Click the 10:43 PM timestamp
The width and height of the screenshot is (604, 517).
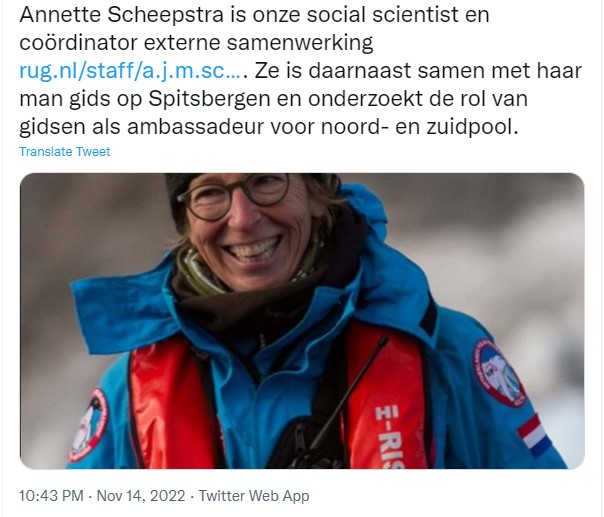[49, 496]
